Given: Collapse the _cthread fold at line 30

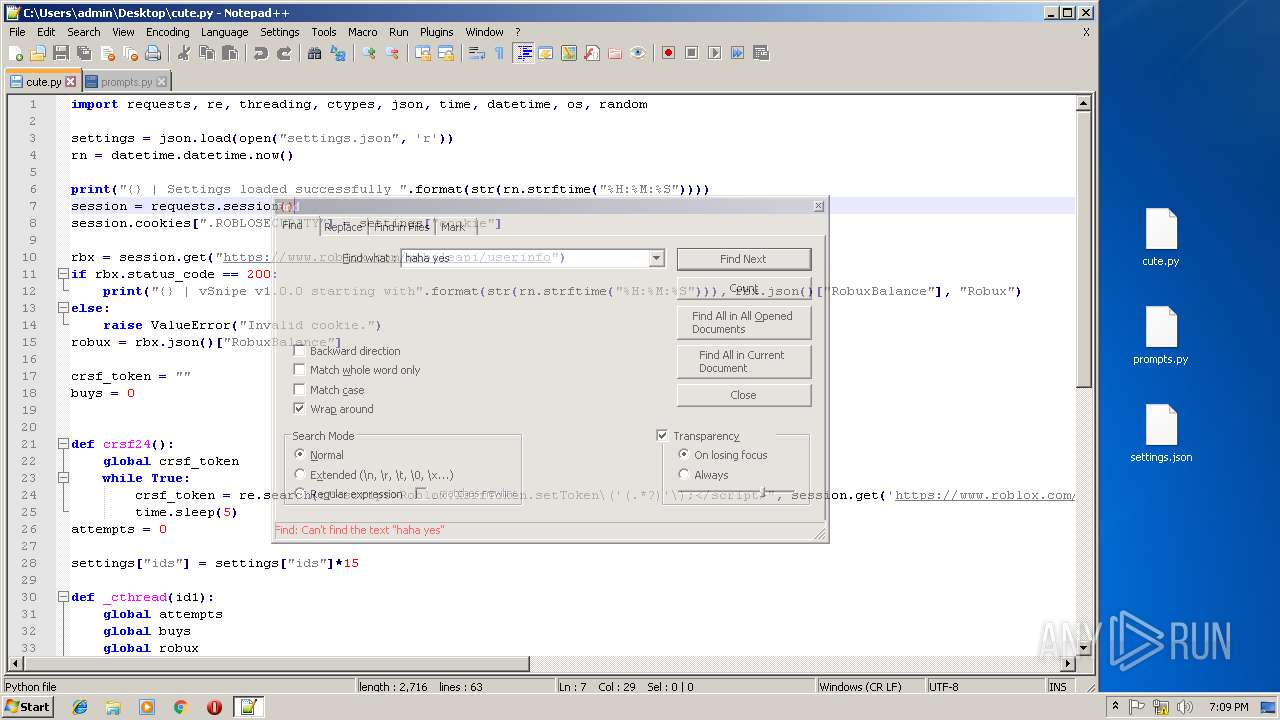Looking at the screenshot, I should (63, 597).
